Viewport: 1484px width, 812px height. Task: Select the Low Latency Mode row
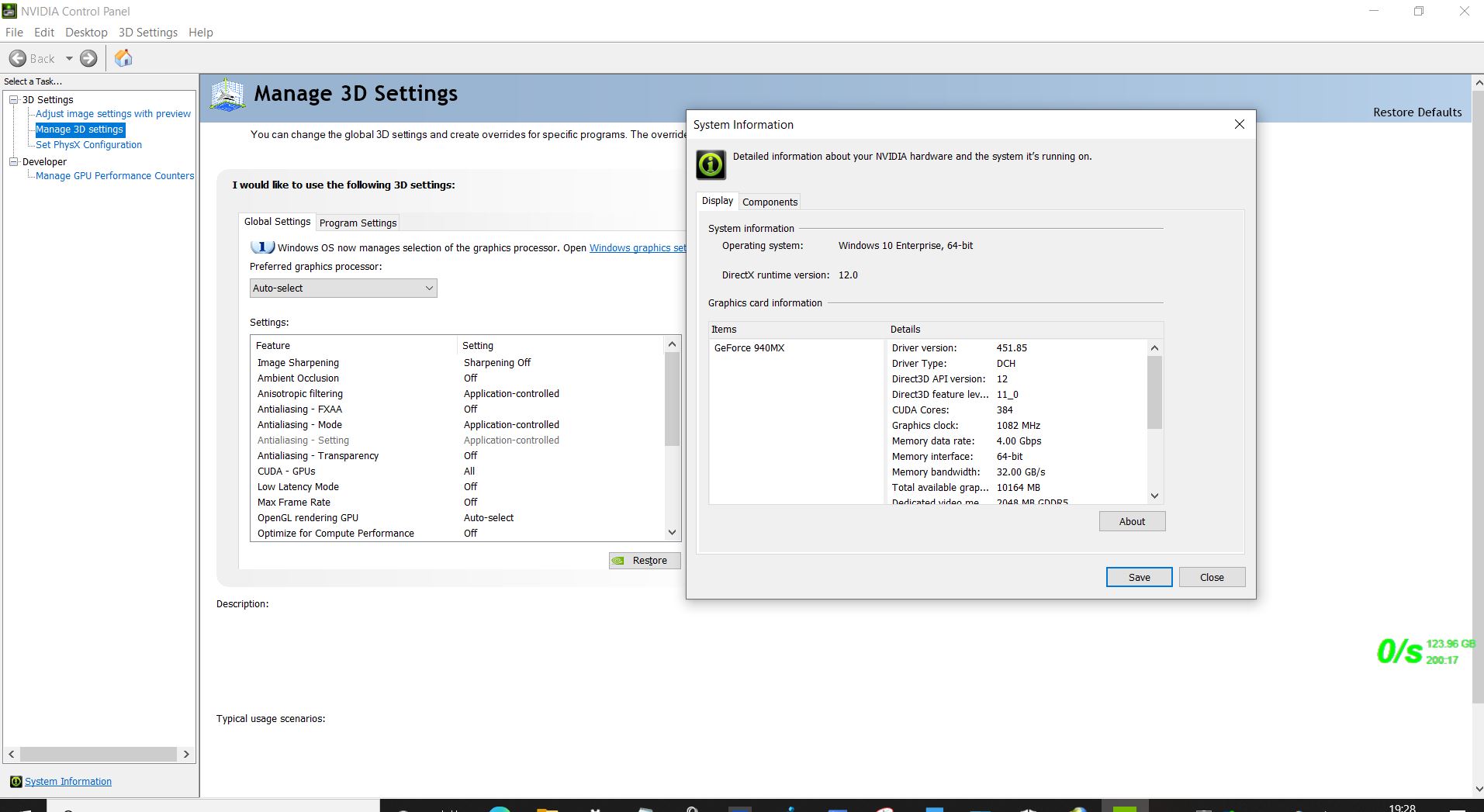(x=458, y=487)
